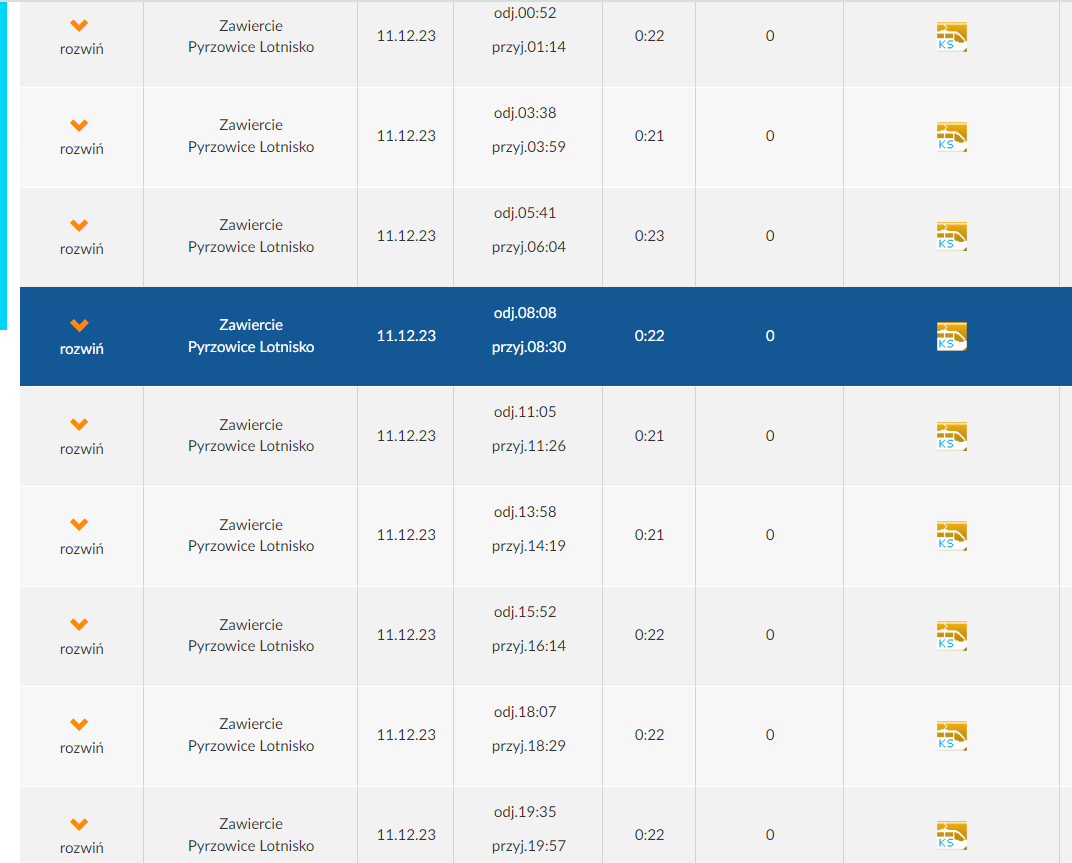Click the 0:22 duration in highlighted row
This screenshot has height=863, width=1072.
pyautogui.click(x=649, y=336)
